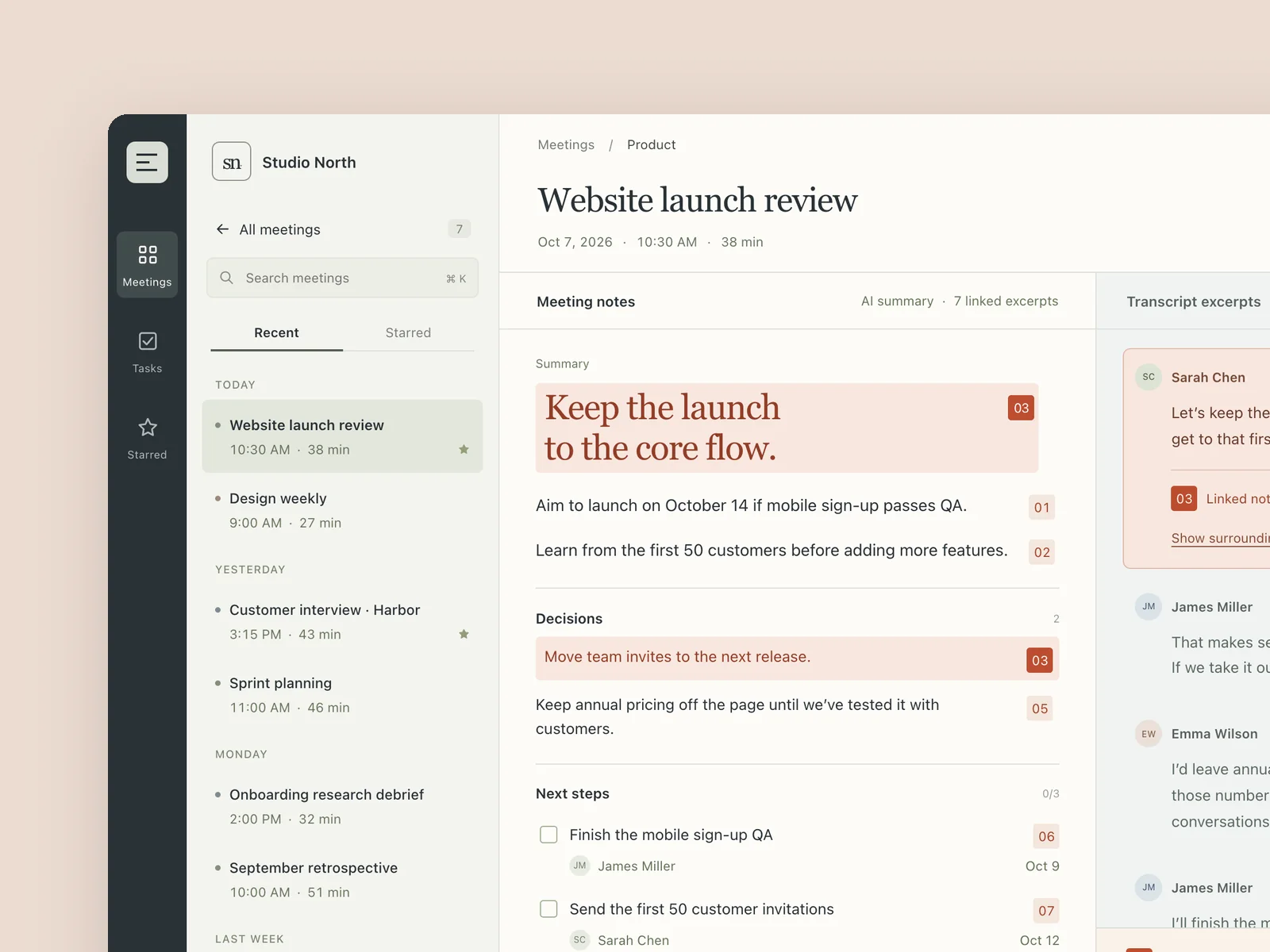Click the Keep the launch to the core flow summary

(787, 428)
